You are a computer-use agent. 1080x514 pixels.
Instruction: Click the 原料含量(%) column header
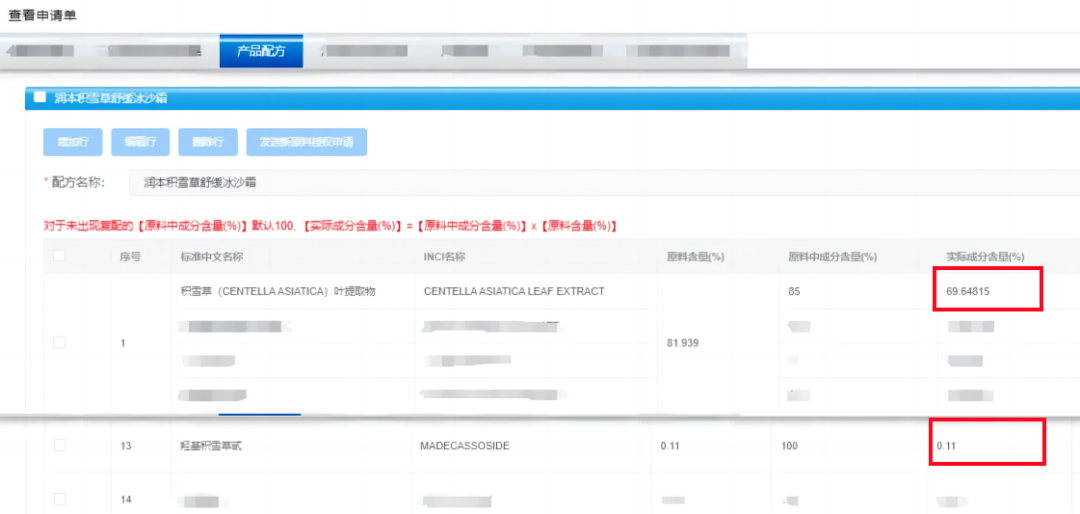coord(694,256)
